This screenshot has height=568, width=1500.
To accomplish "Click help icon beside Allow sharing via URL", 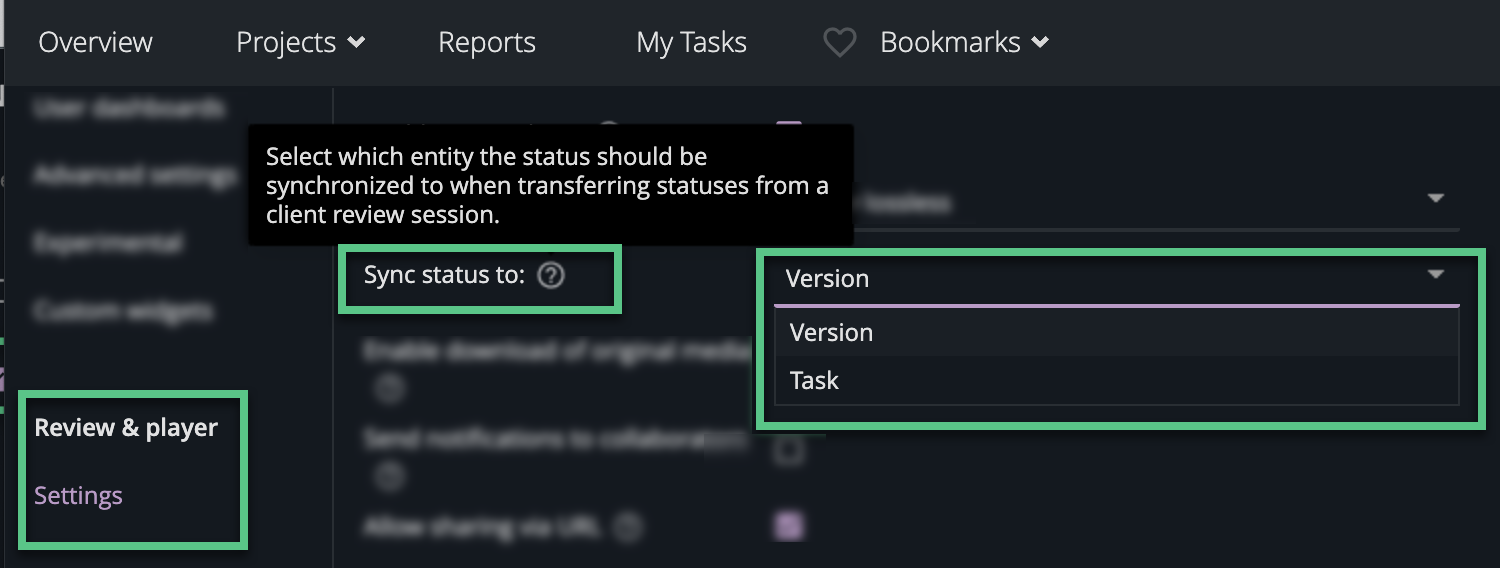I will tap(628, 526).
